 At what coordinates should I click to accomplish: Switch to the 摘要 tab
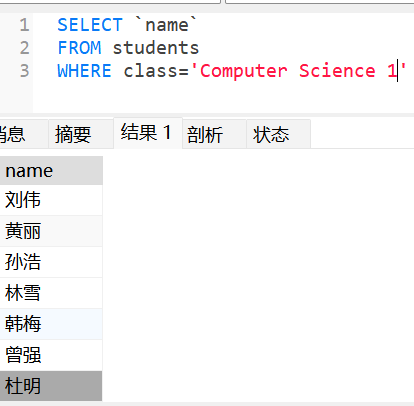pos(81,134)
